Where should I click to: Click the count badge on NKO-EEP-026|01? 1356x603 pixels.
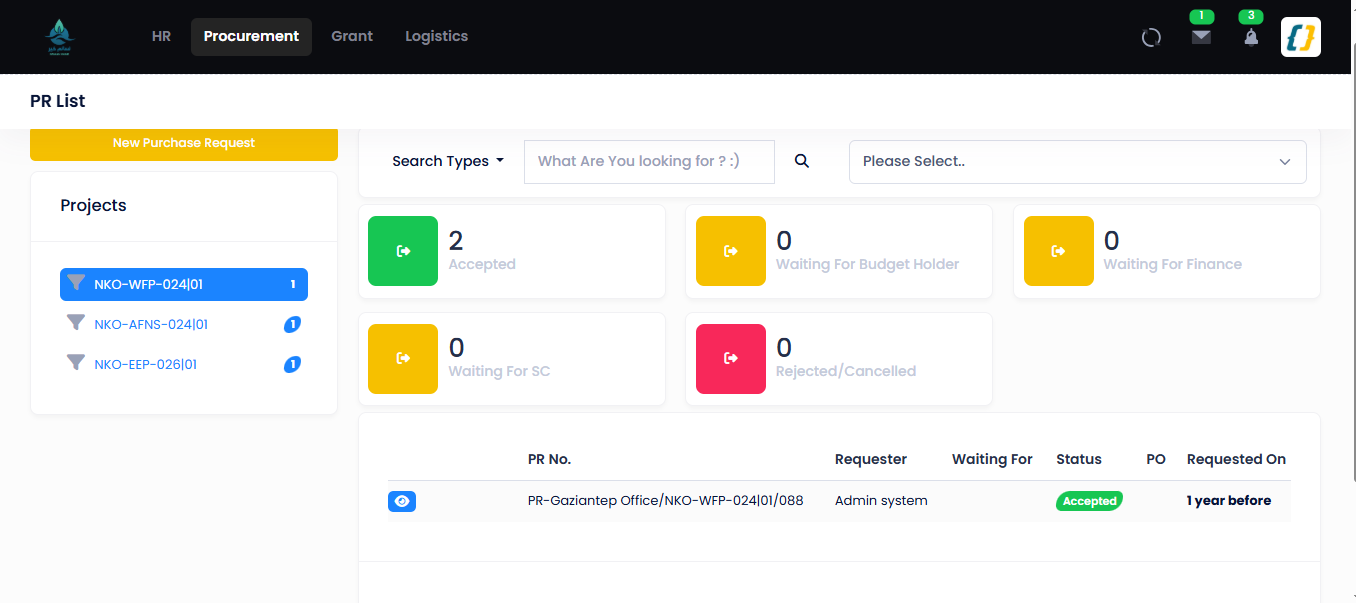pos(292,364)
